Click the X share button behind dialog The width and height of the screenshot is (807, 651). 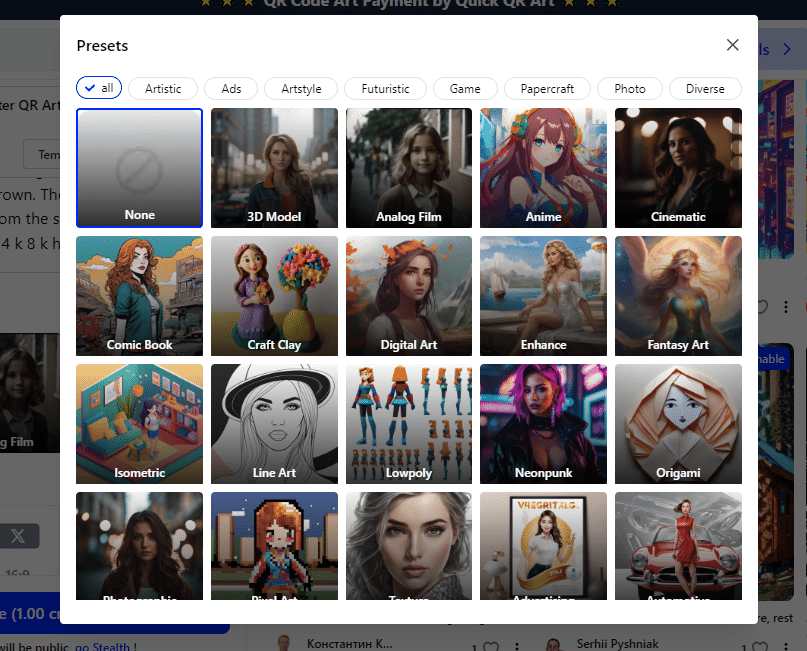pos(19,536)
